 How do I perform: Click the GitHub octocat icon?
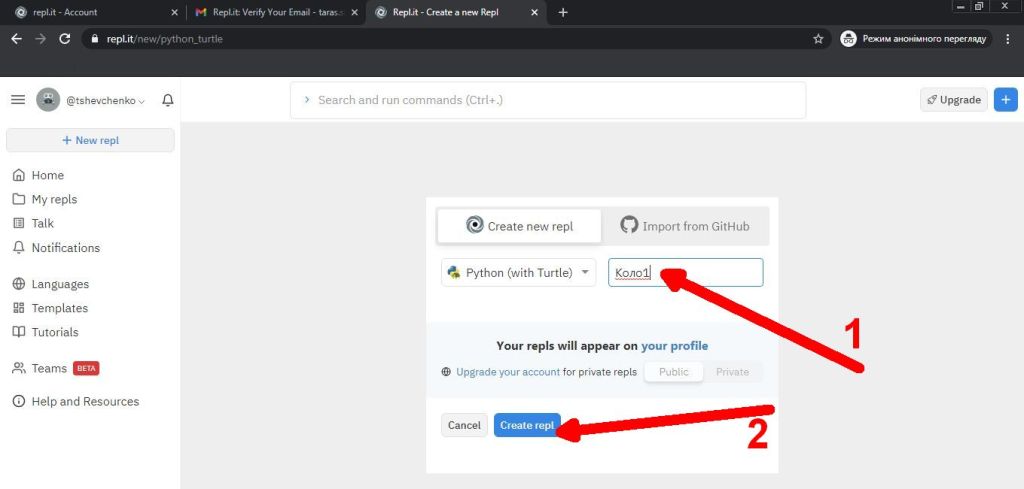coord(628,225)
